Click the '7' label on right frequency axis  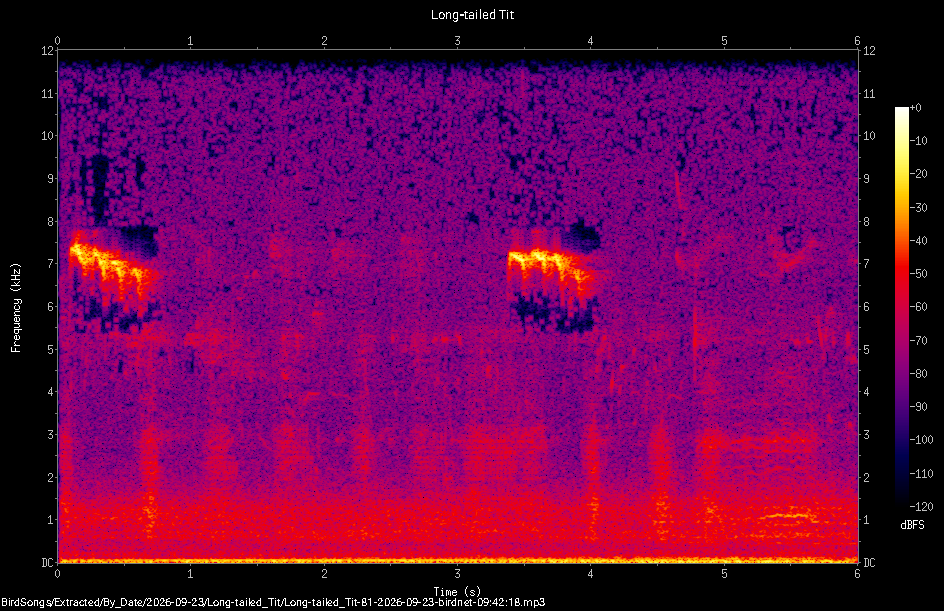pyautogui.click(x=866, y=264)
